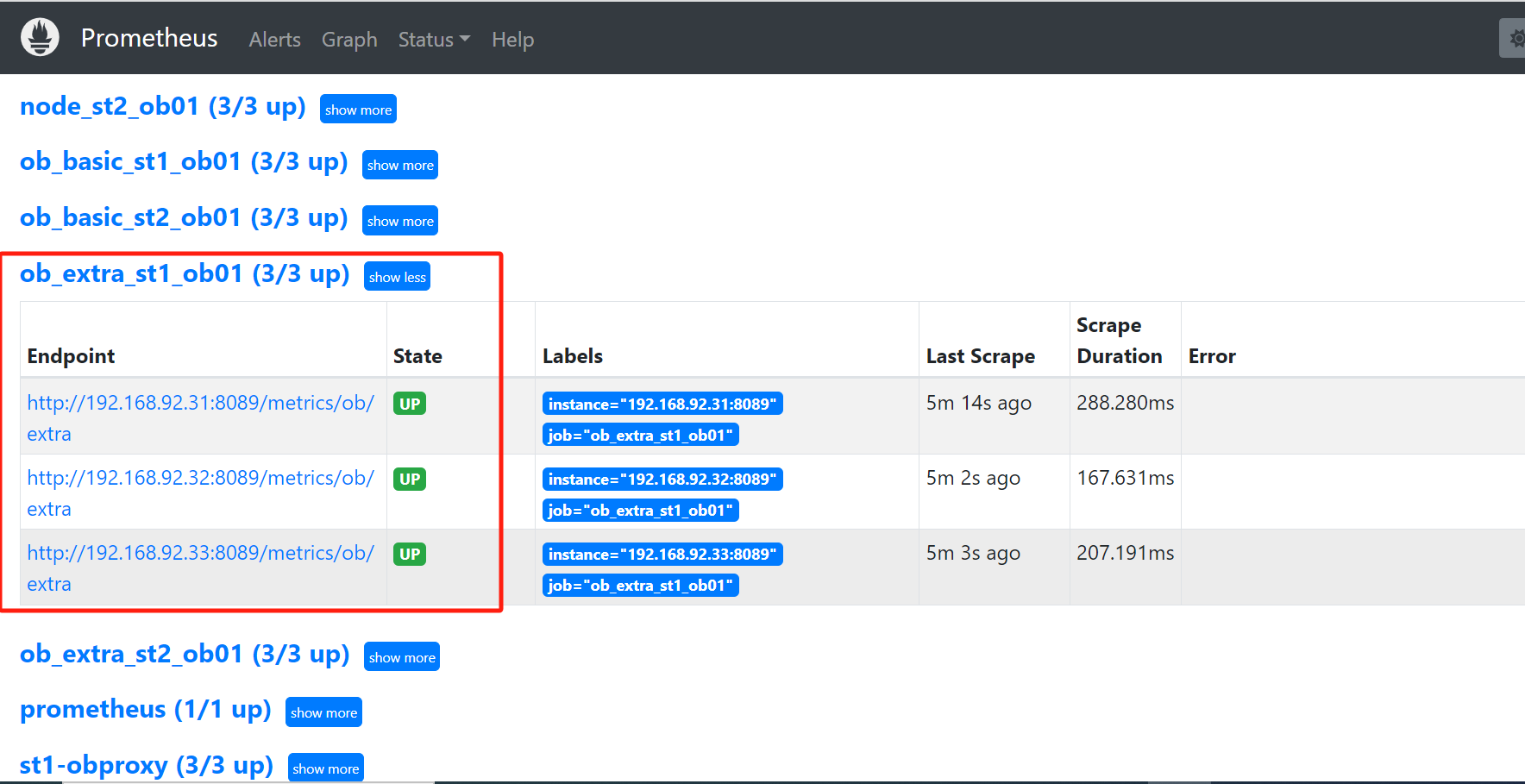Show more for ob_basic_st2_ob01

(400, 221)
